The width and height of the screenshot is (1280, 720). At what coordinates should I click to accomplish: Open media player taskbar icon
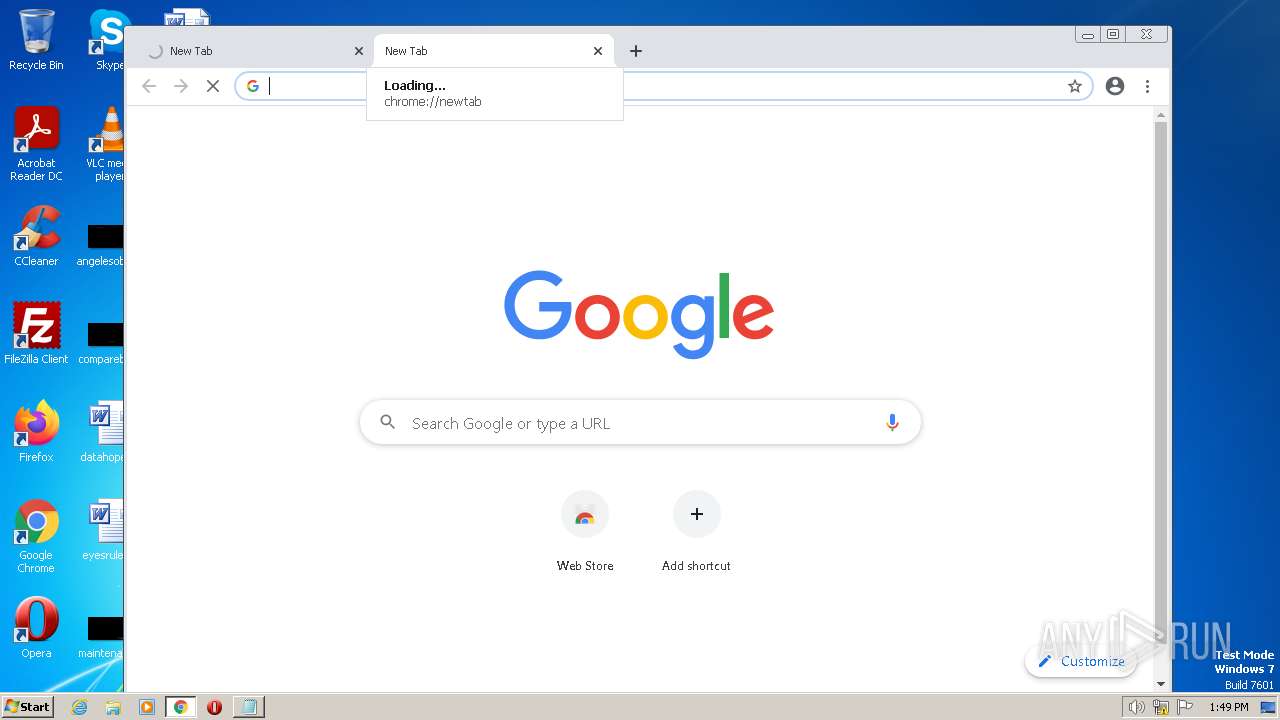point(147,707)
